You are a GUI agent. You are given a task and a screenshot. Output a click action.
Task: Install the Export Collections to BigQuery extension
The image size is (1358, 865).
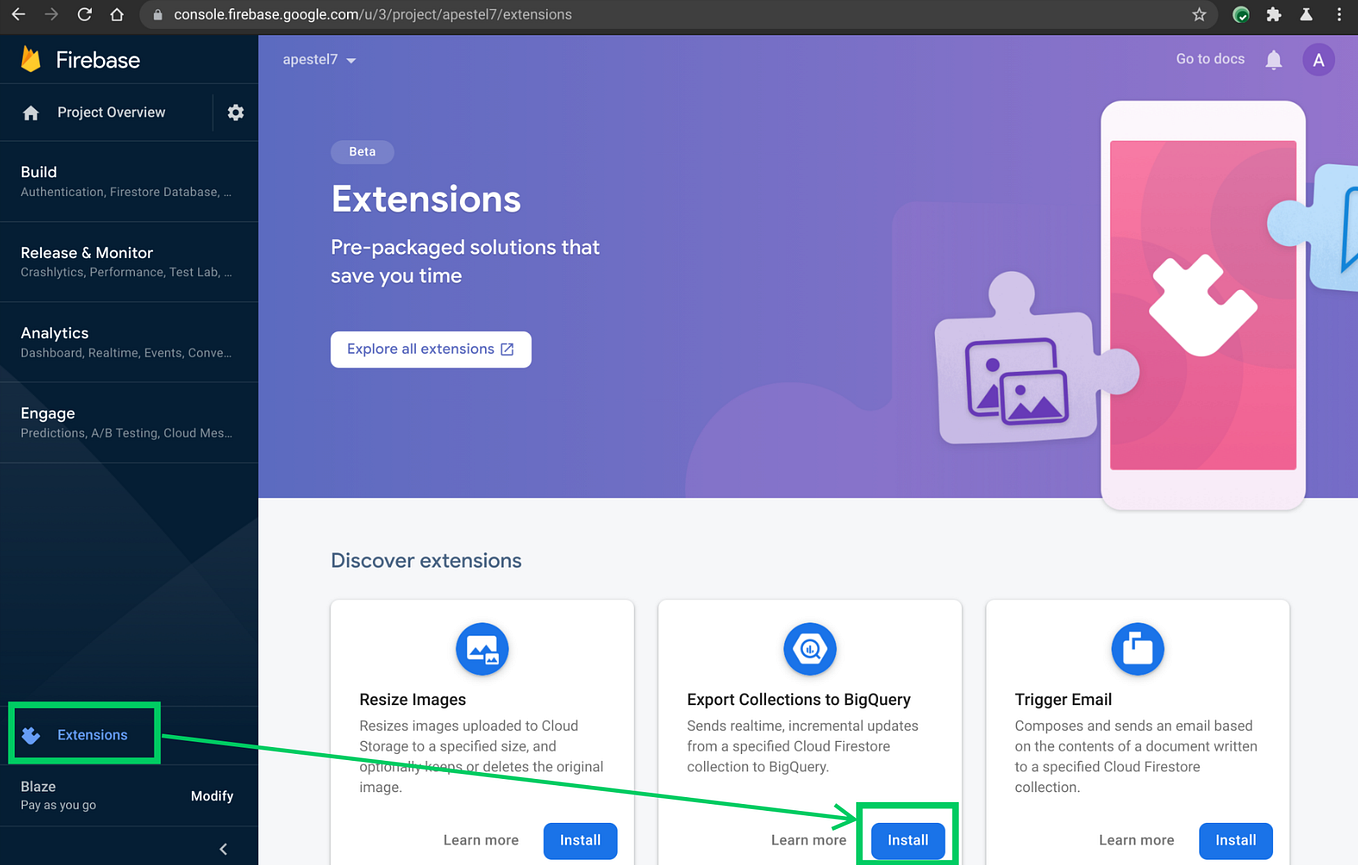[907, 840]
